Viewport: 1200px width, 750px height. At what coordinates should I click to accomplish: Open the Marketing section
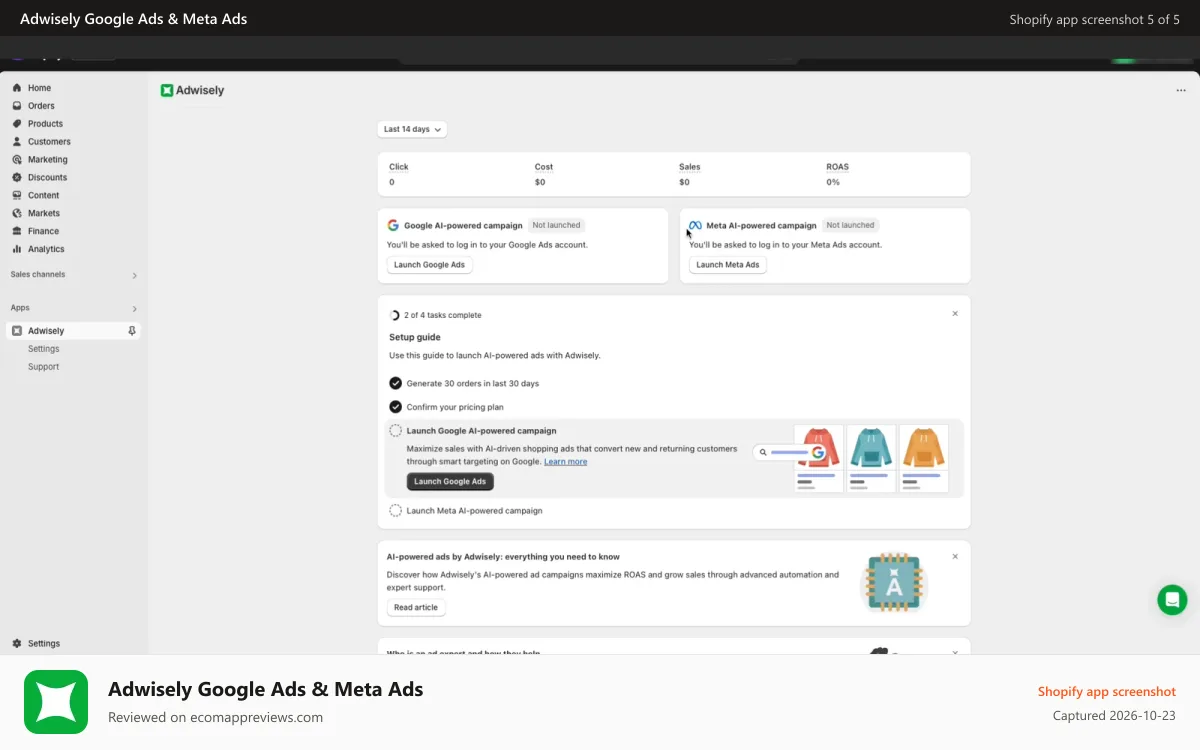[x=47, y=160]
